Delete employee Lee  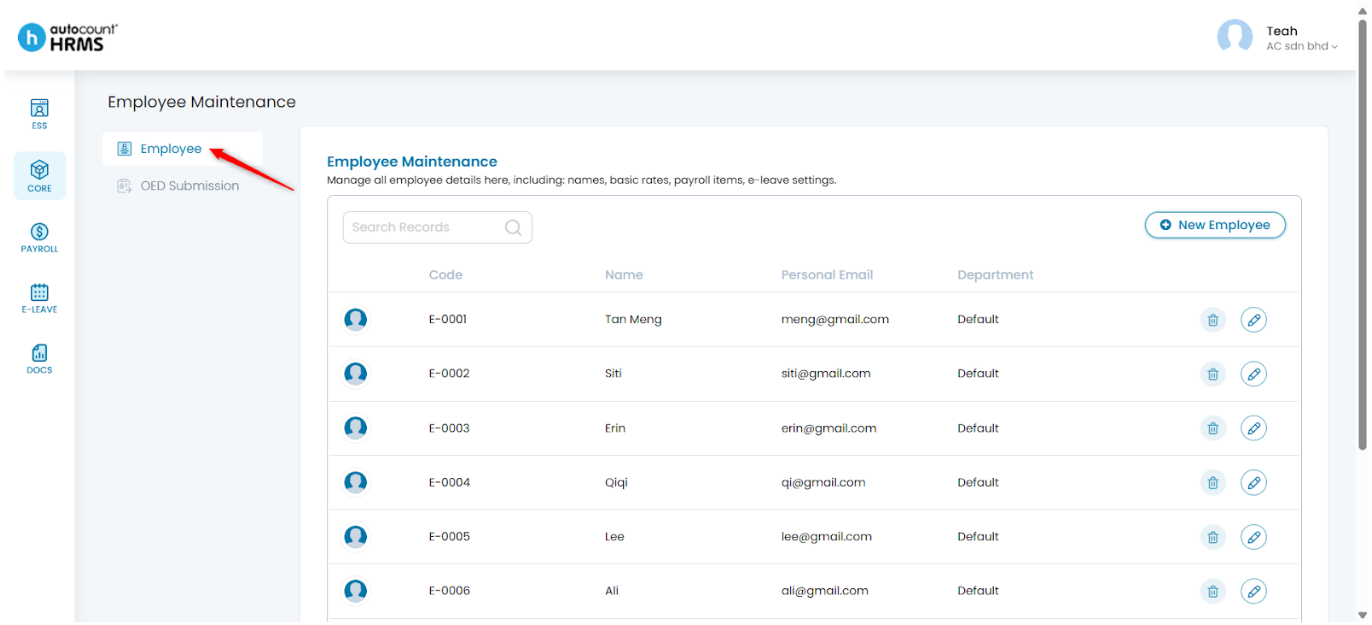[1213, 537]
